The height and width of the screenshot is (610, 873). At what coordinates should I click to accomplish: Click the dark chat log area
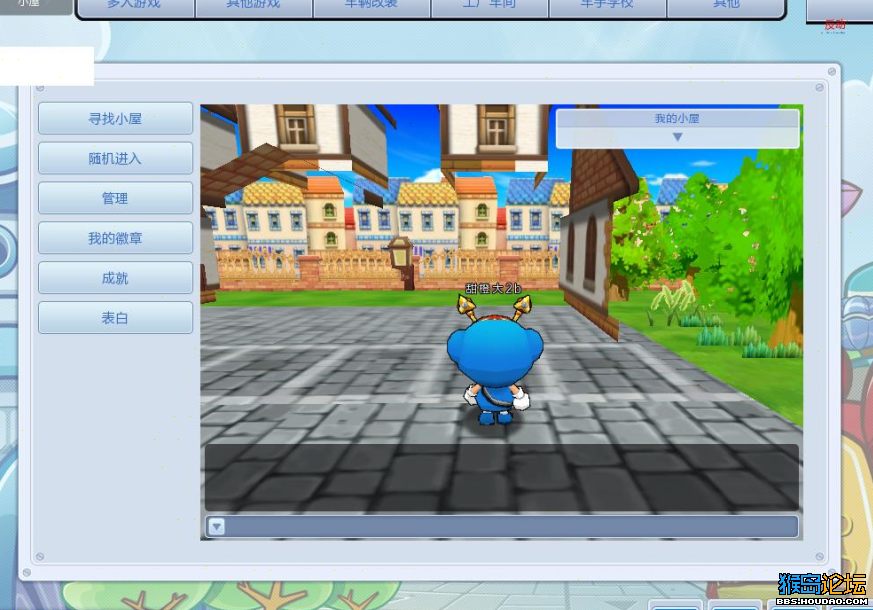502,477
